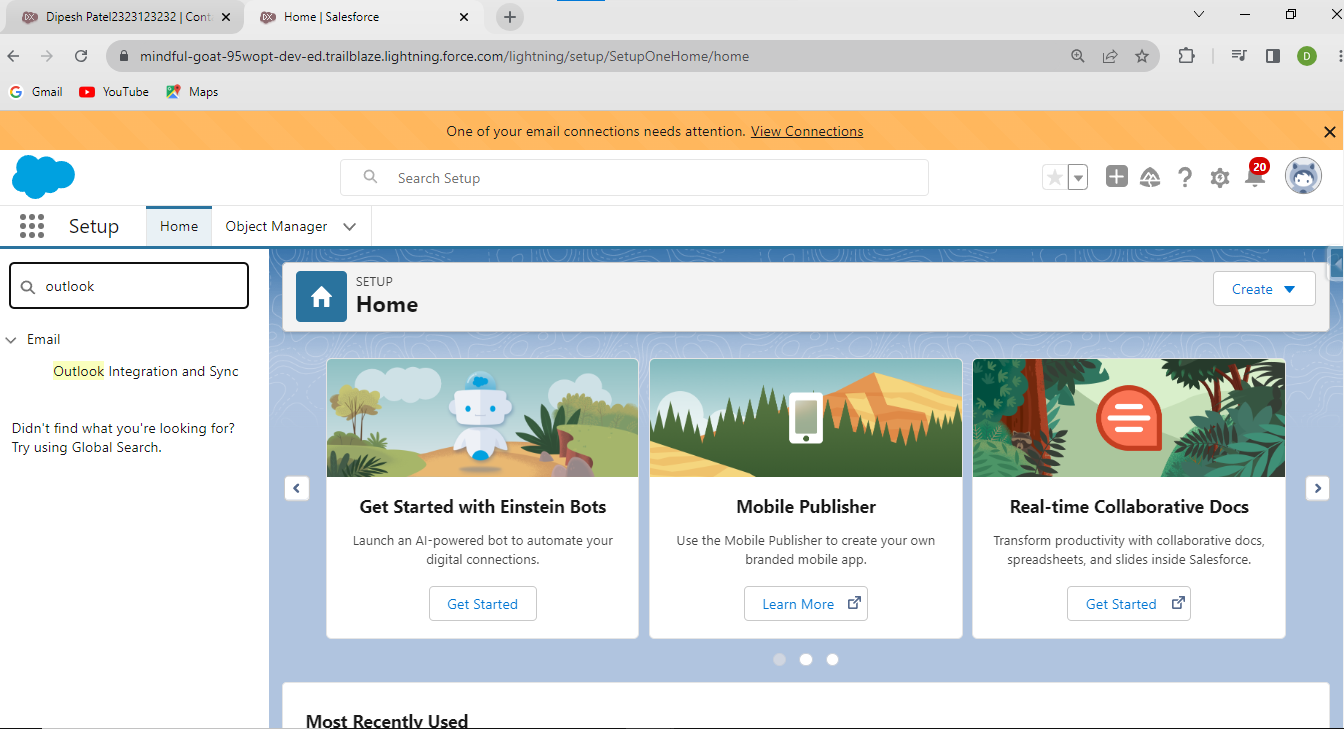This screenshot has height=729, width=1344.
Task: Click the favorites star icon
Action: [x=1054, y=178]
